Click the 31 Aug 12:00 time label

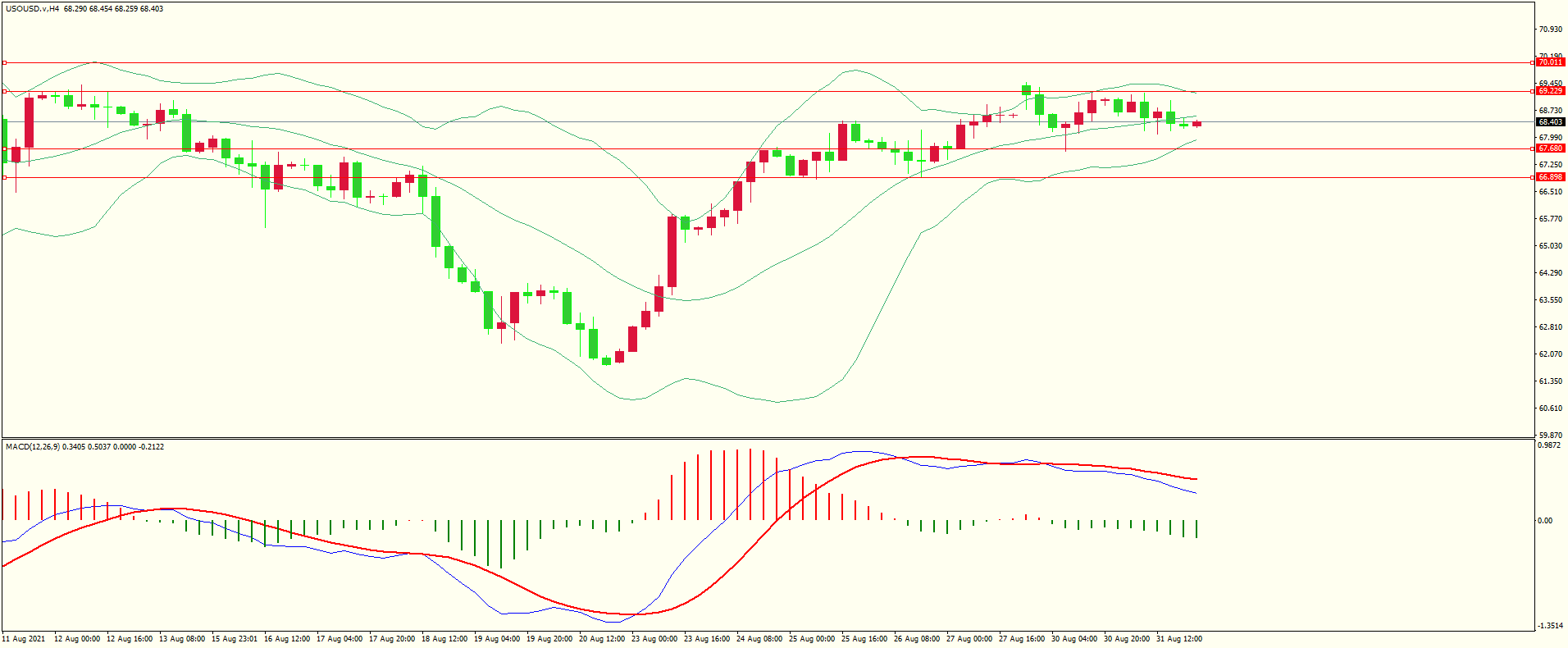[x=1179, y=639]
